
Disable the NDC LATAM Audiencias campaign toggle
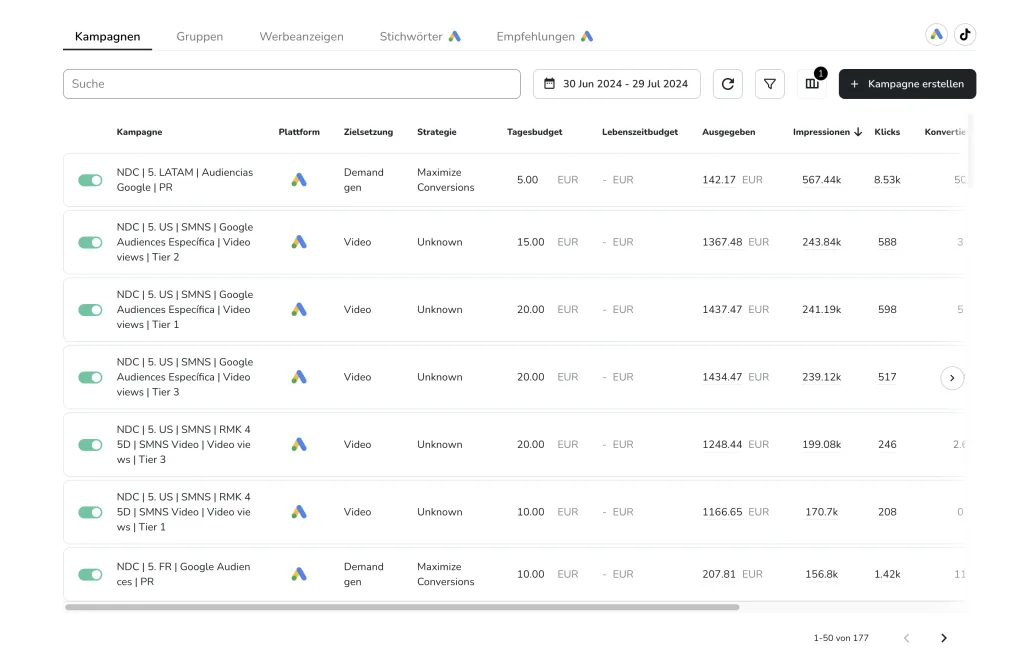point(90,180)
